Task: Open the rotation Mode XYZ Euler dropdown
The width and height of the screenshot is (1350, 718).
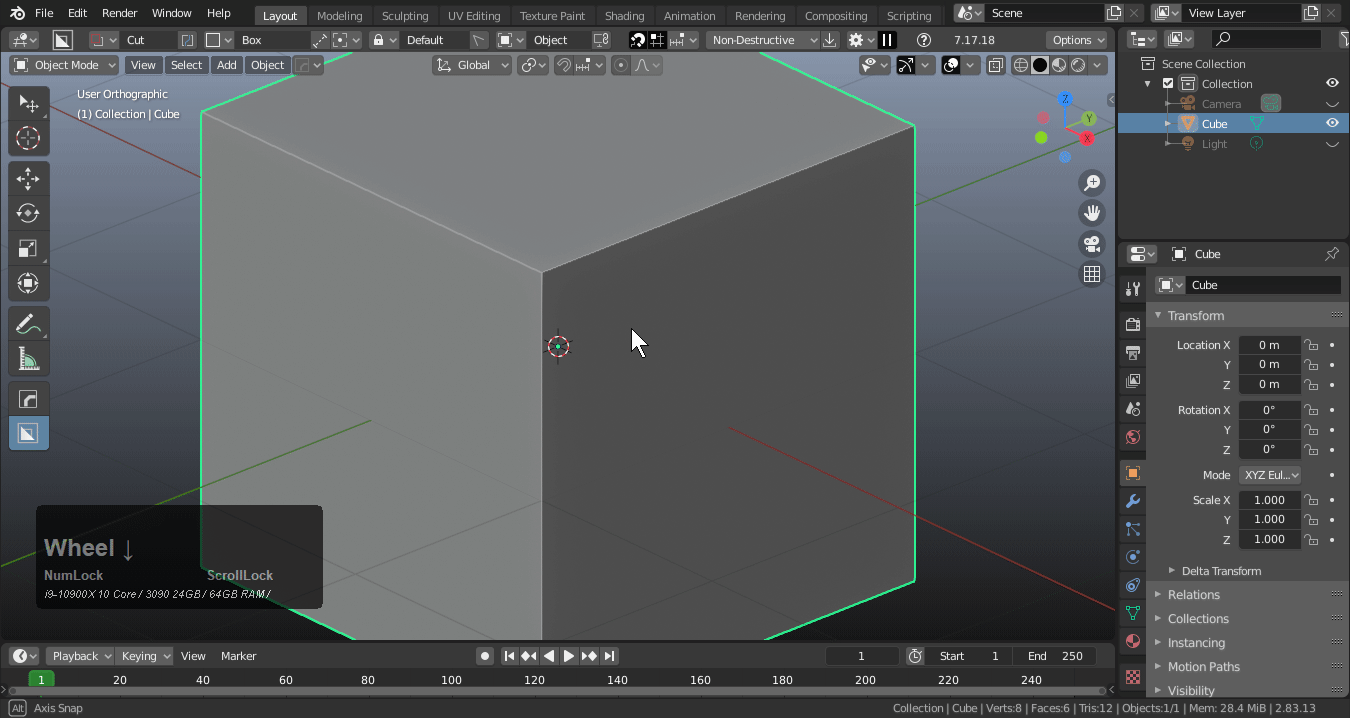Action: (x=1270, y=475)
